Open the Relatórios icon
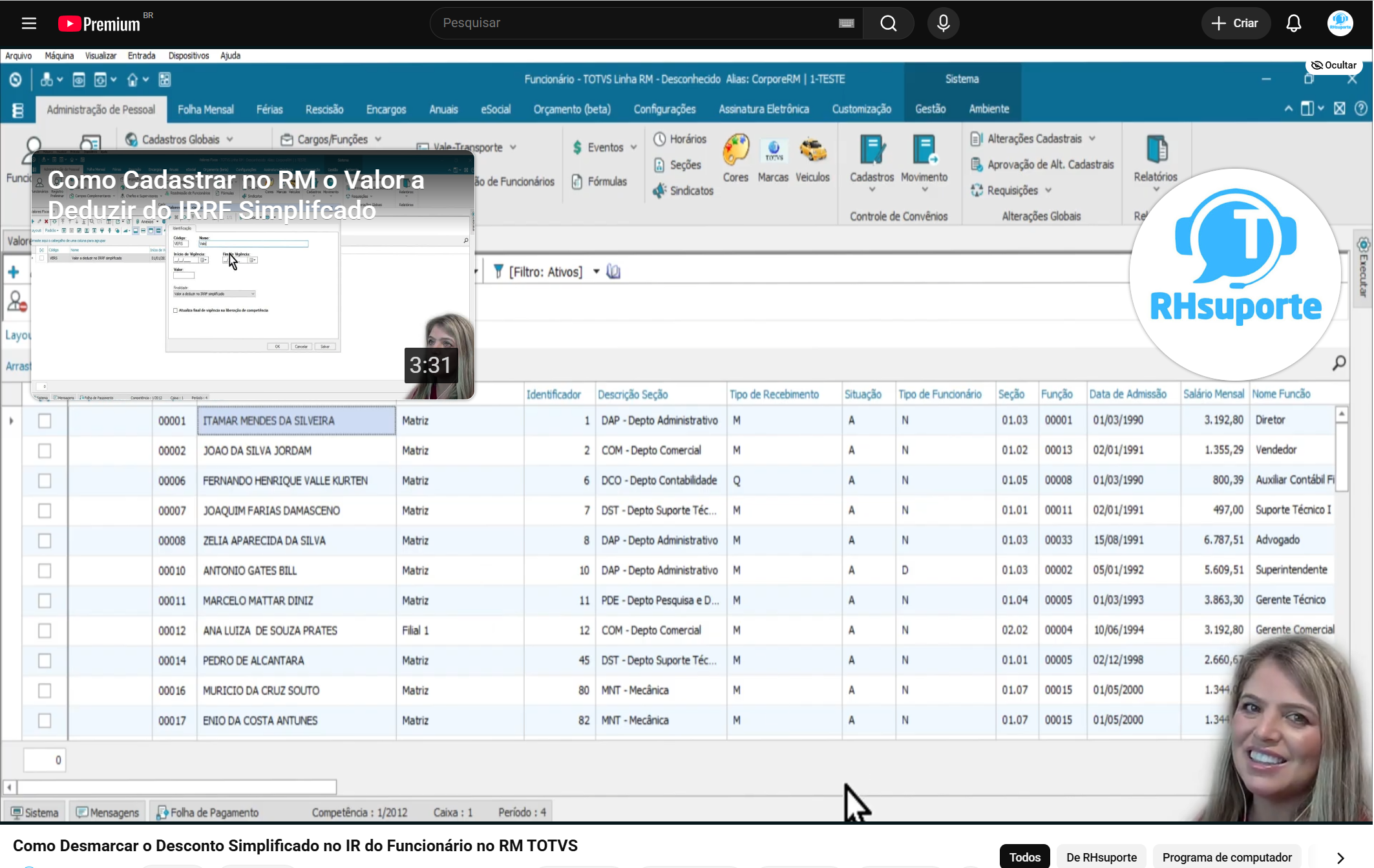This screenshot has height=868, width=1374. (x=1156, y=150)
